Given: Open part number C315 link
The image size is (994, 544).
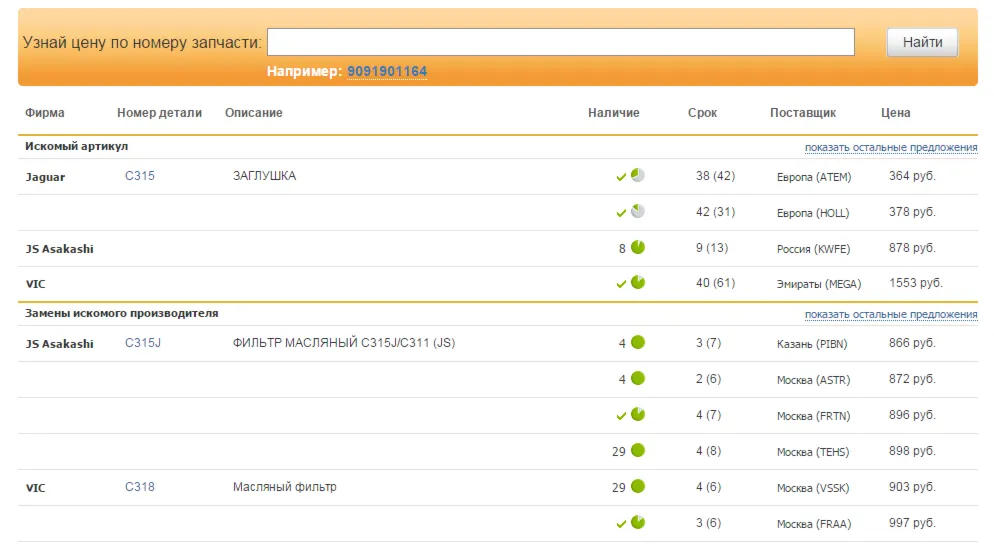Looking at the screenshot, I should point(139,176).
